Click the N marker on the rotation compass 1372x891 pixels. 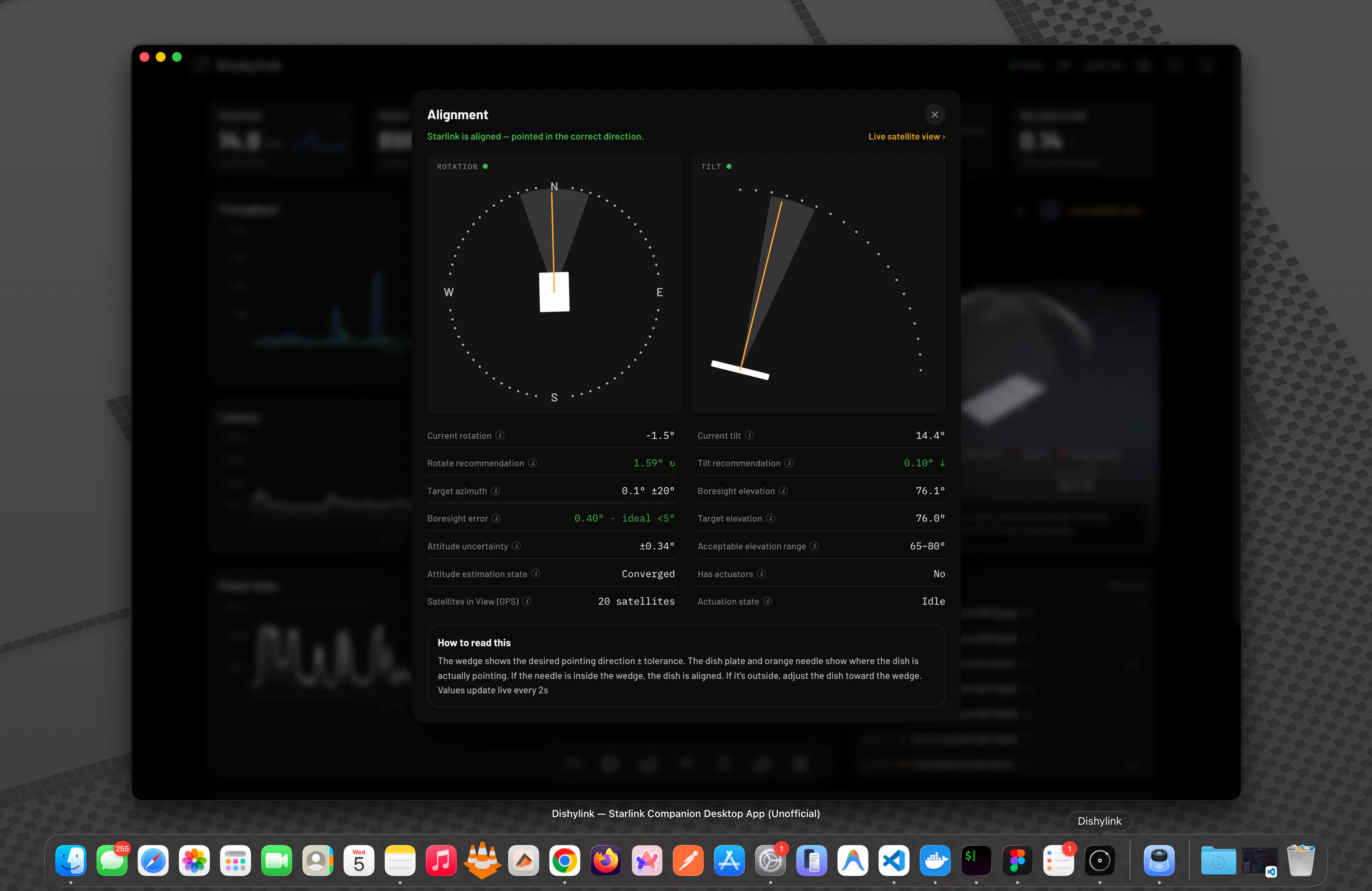[x=554, y=187]
